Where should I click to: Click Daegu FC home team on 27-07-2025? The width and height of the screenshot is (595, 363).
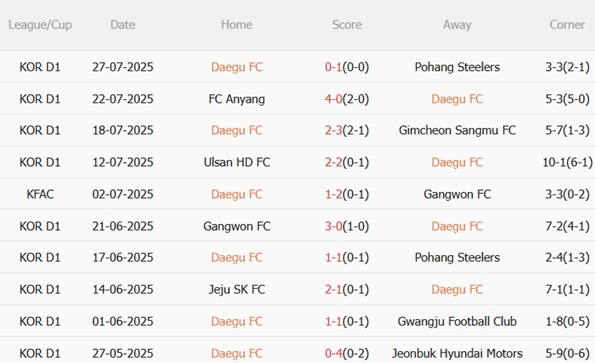[x=237, y=67]
